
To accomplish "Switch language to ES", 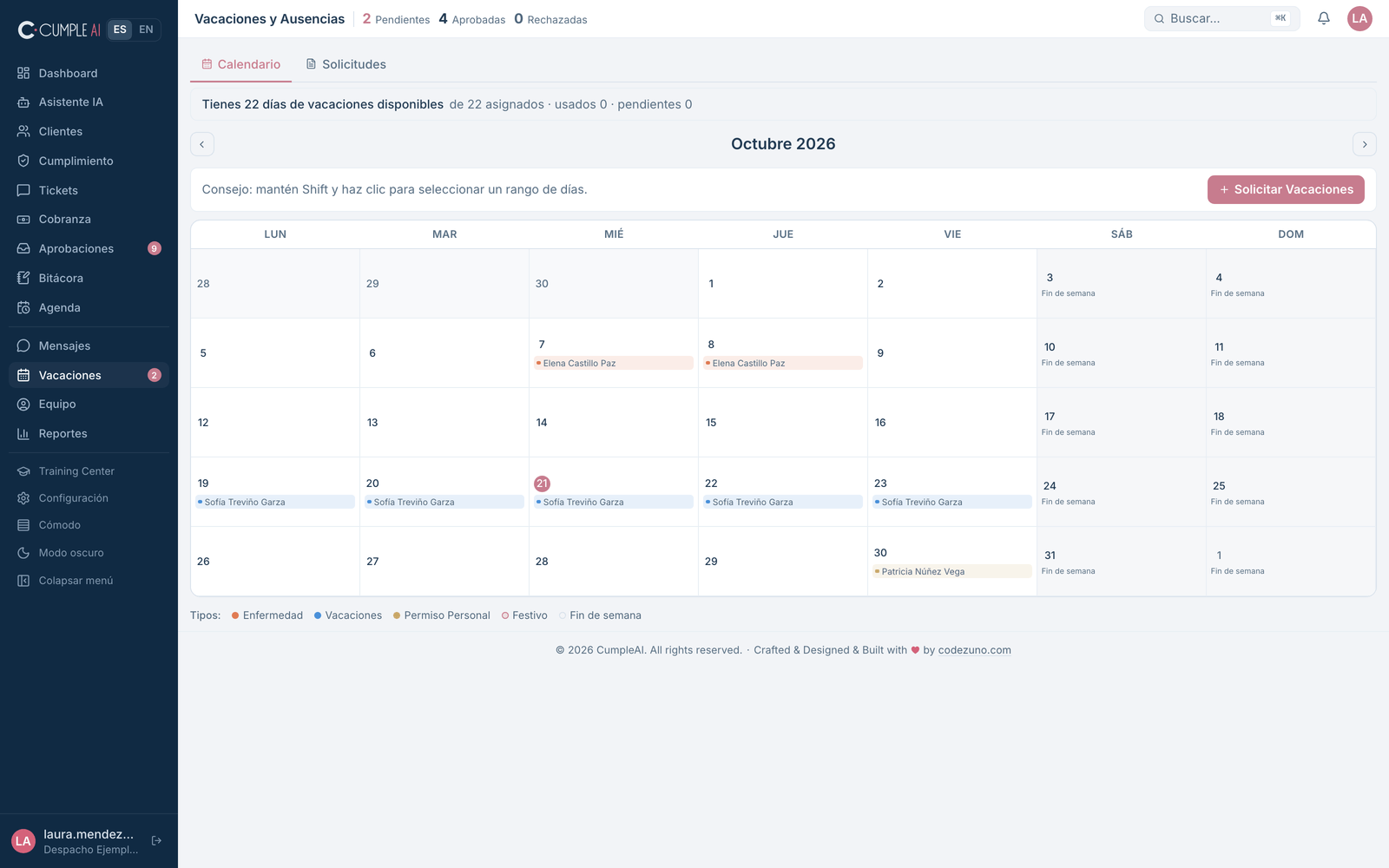I will point(120,30).
